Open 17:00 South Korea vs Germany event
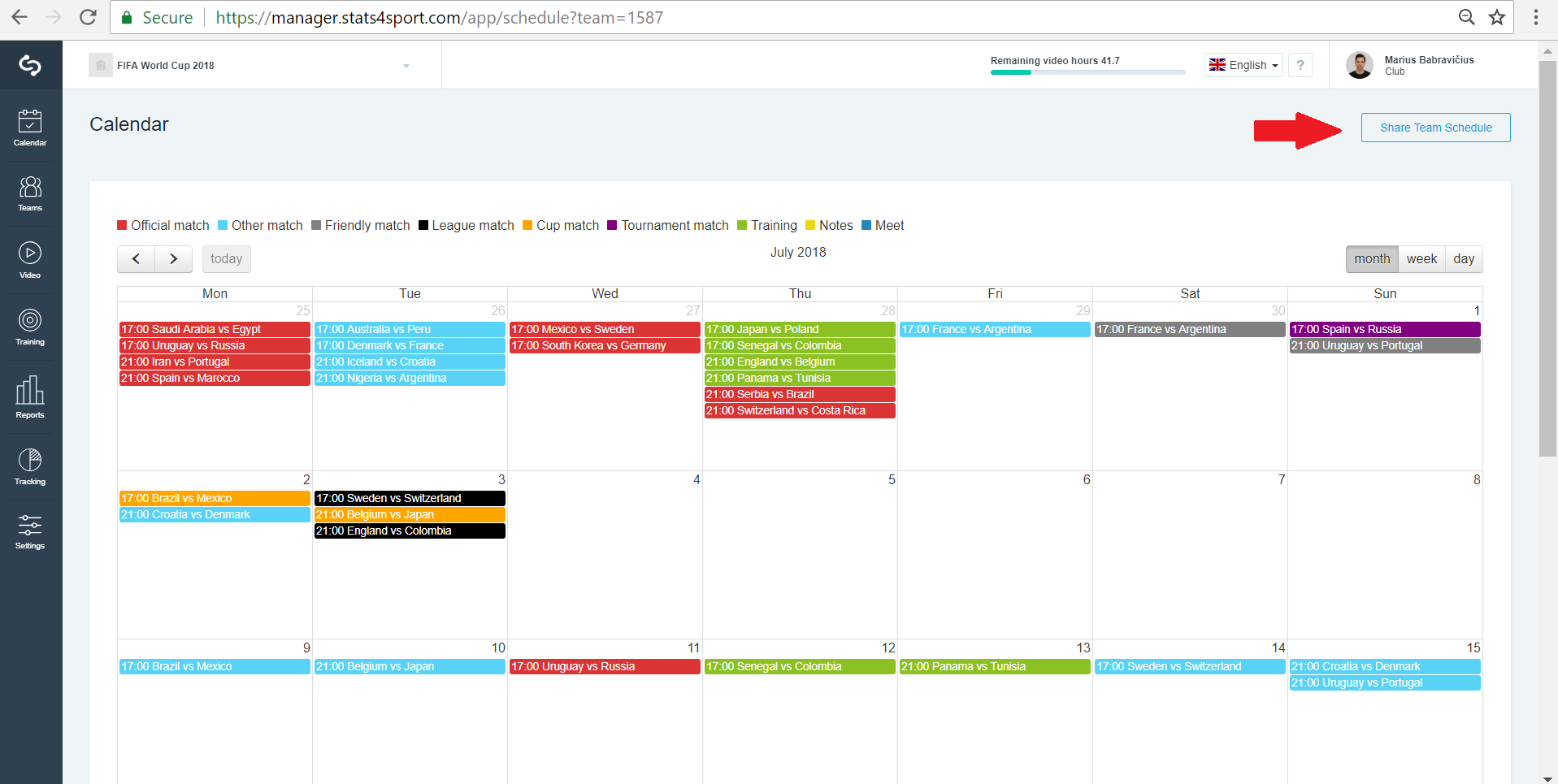 [x=605, y=345]
